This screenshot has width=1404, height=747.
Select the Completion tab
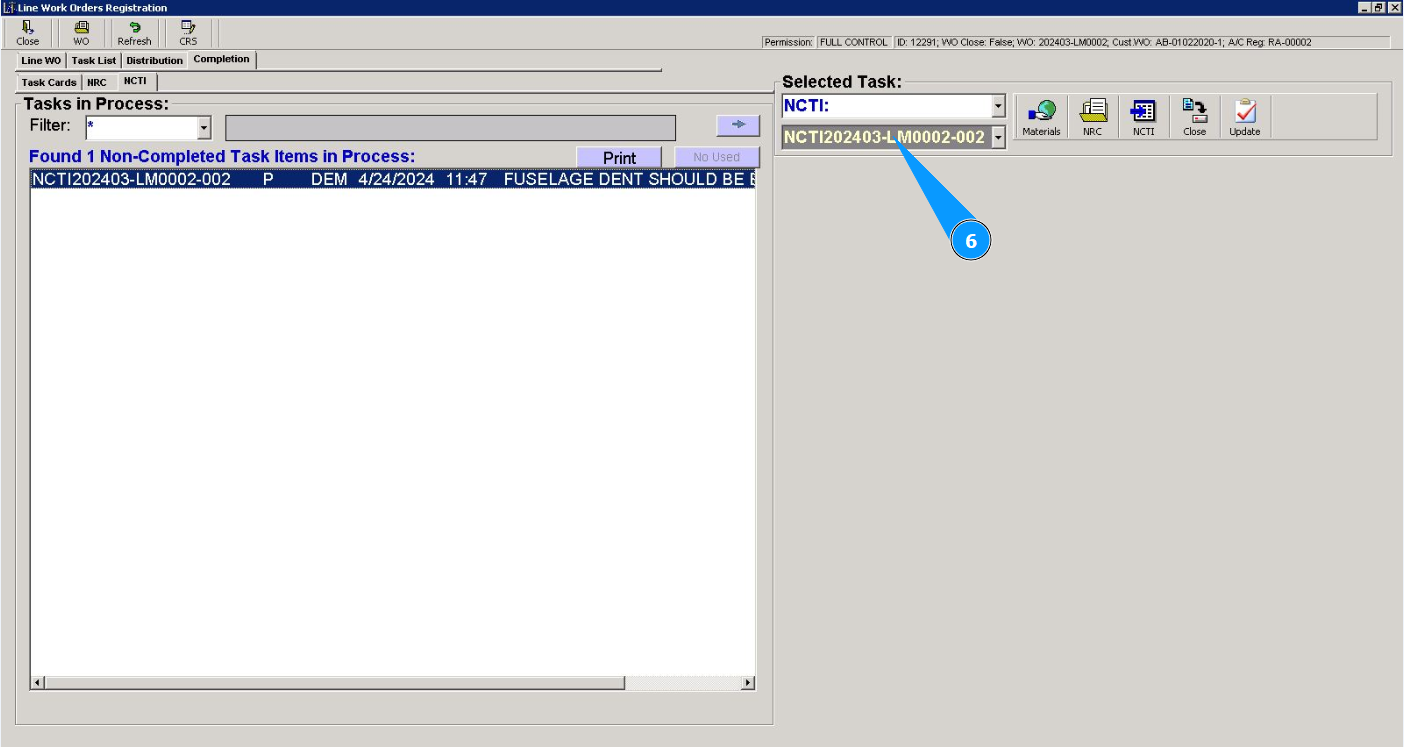click(x=222, y=60)
